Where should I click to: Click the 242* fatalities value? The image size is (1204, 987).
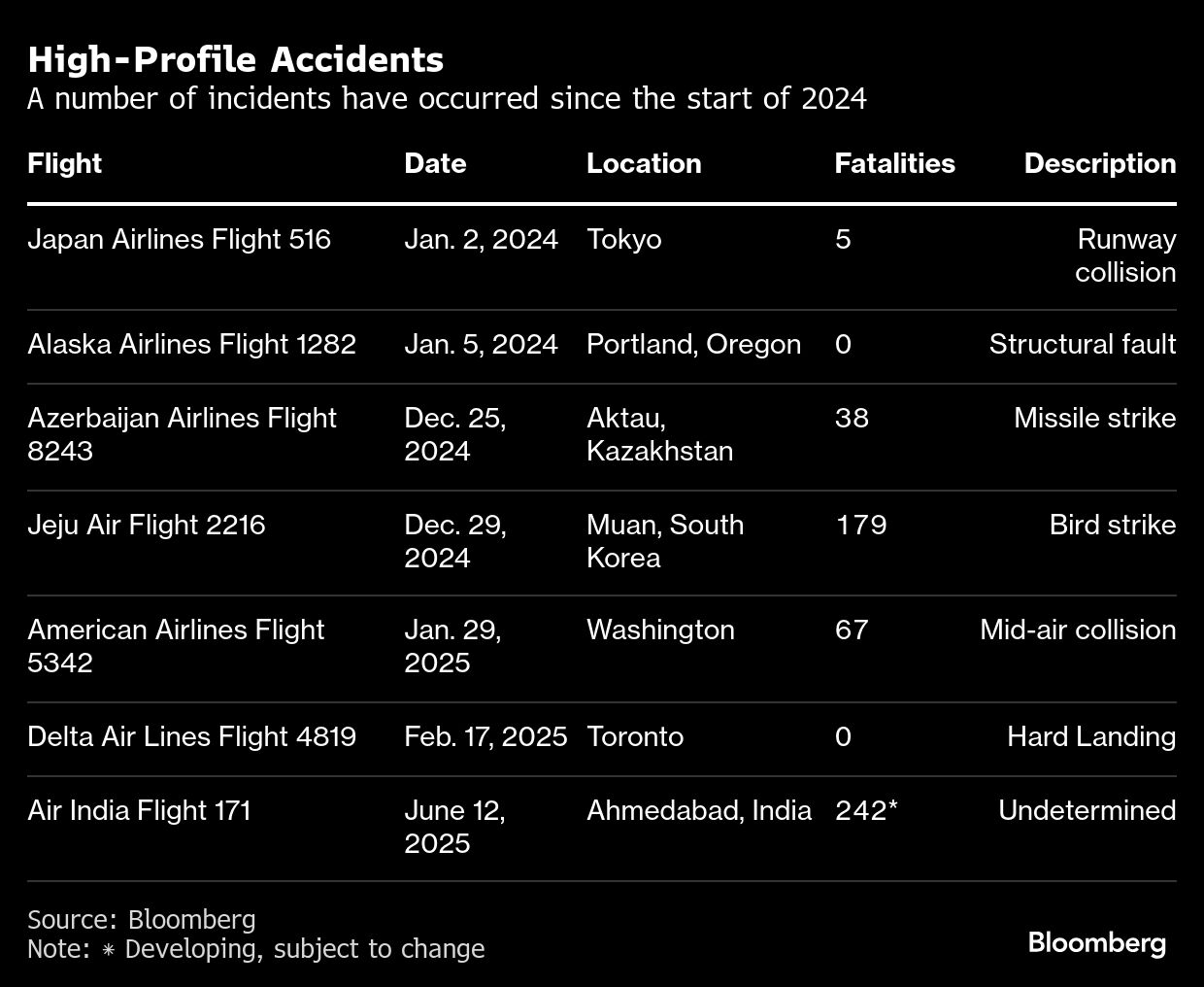coord(865,810)
